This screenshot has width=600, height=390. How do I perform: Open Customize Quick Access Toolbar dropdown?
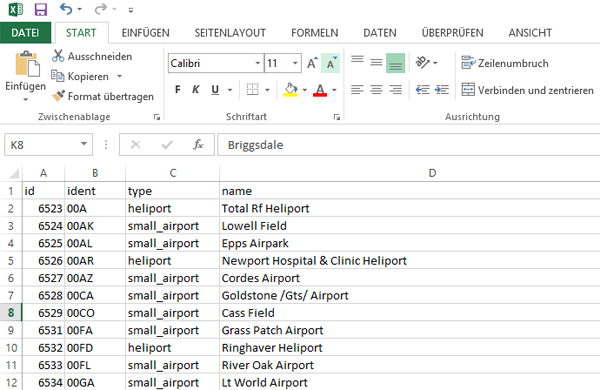131,10
